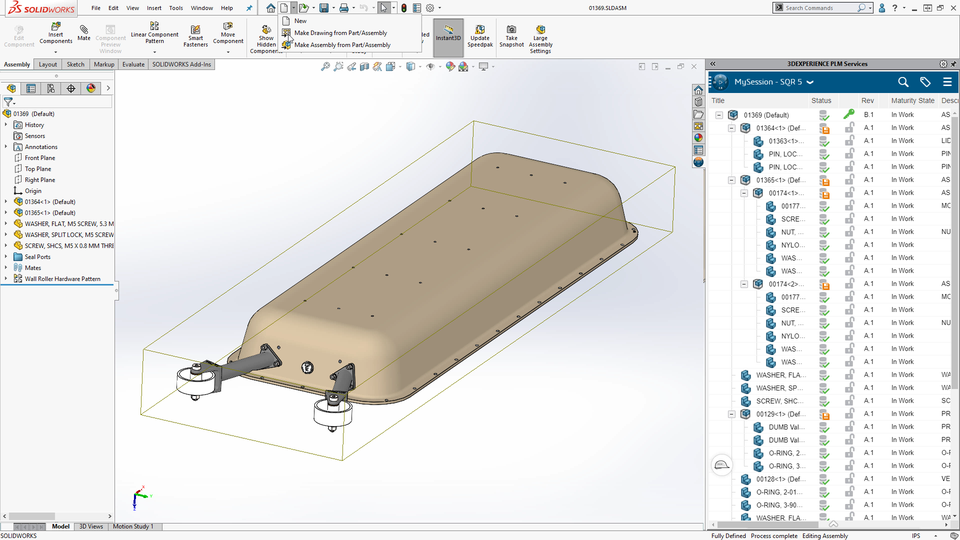Screen dimensions: 960x540
Task: Click the IPS units in the status bar
Action: 916,536
